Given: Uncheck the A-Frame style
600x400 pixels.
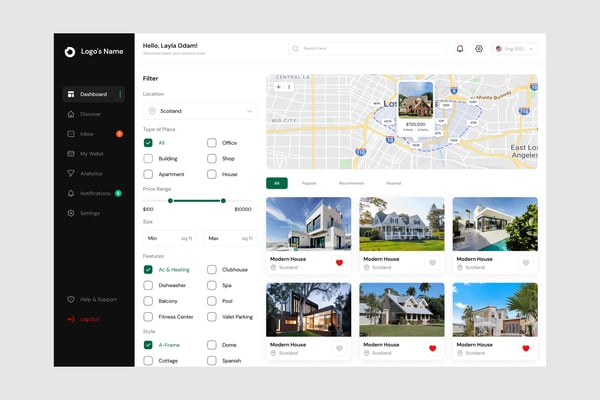Looking at the screenshot, I should 148,345.
